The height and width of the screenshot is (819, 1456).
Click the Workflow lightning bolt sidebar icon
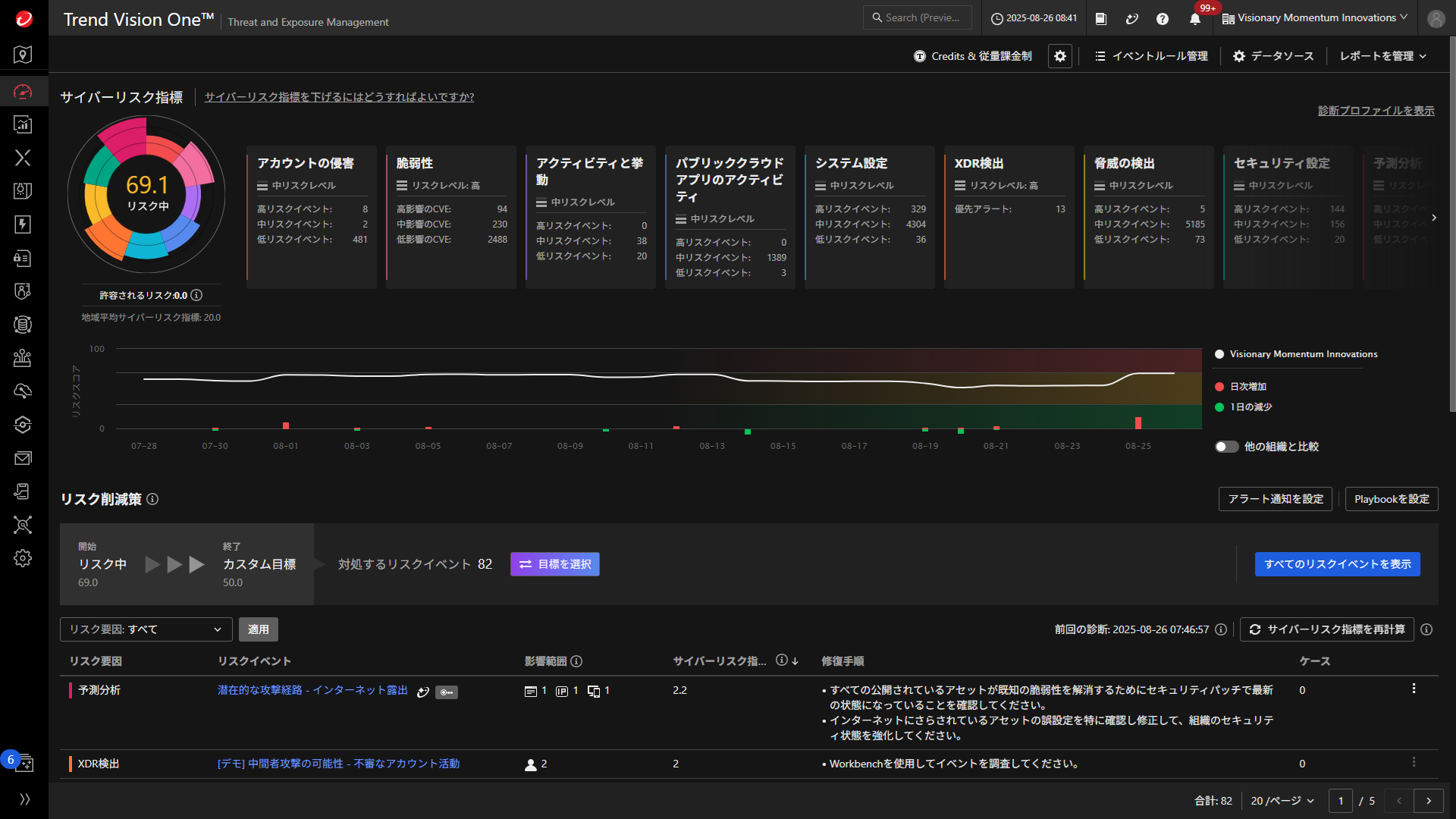click(23, 224)
